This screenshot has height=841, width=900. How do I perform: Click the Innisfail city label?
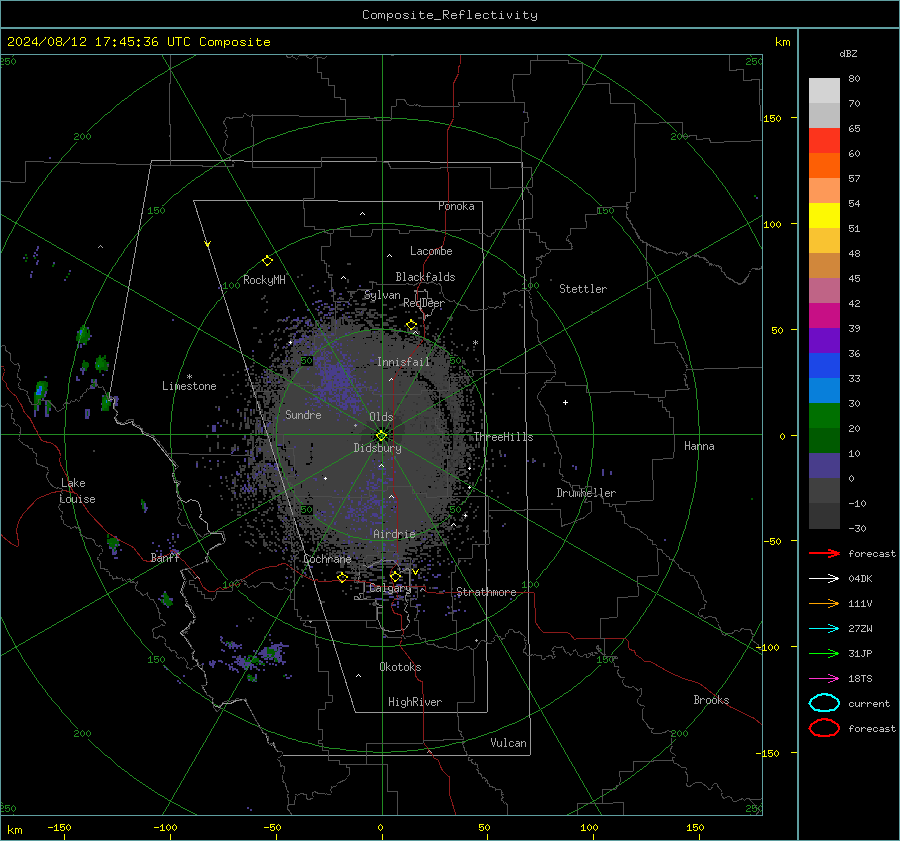[x=403, y=362]
